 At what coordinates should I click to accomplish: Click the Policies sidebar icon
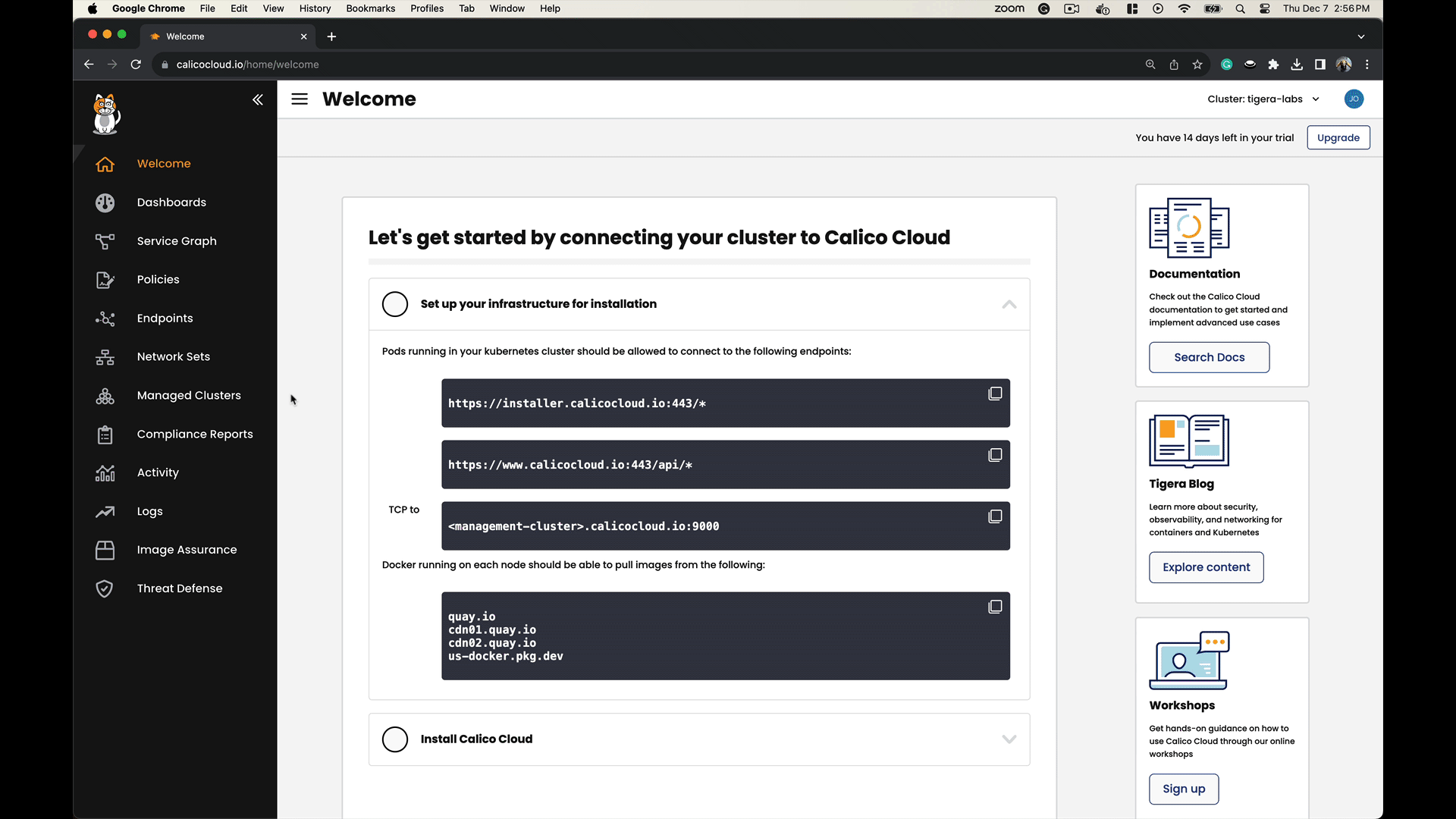tap(105, 280)
